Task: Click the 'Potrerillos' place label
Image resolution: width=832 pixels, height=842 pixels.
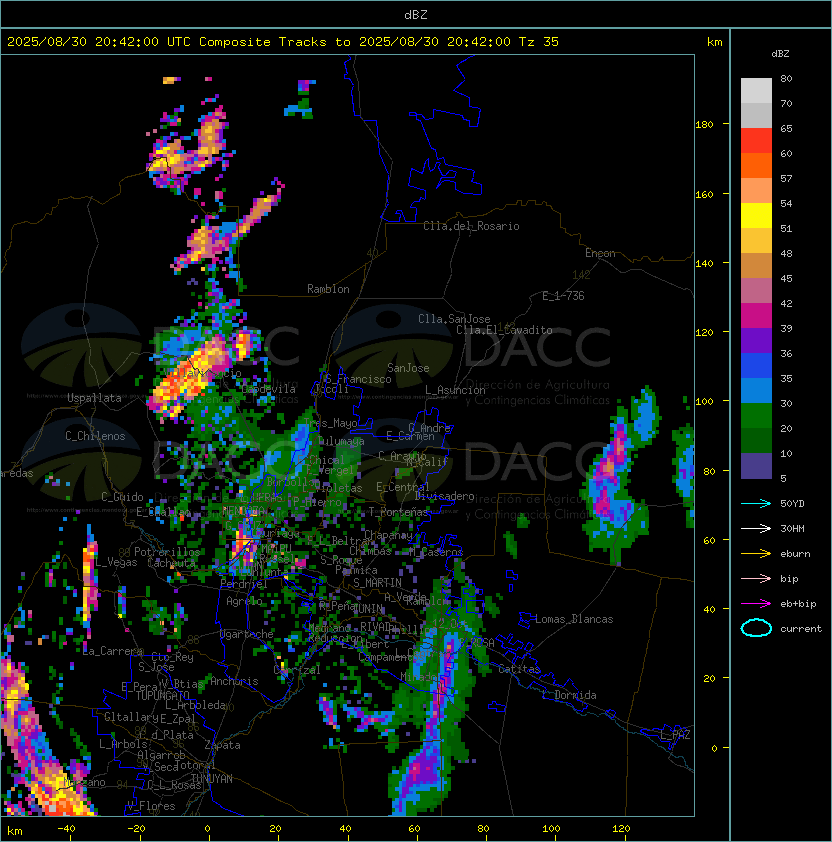Action: point(167,552)
